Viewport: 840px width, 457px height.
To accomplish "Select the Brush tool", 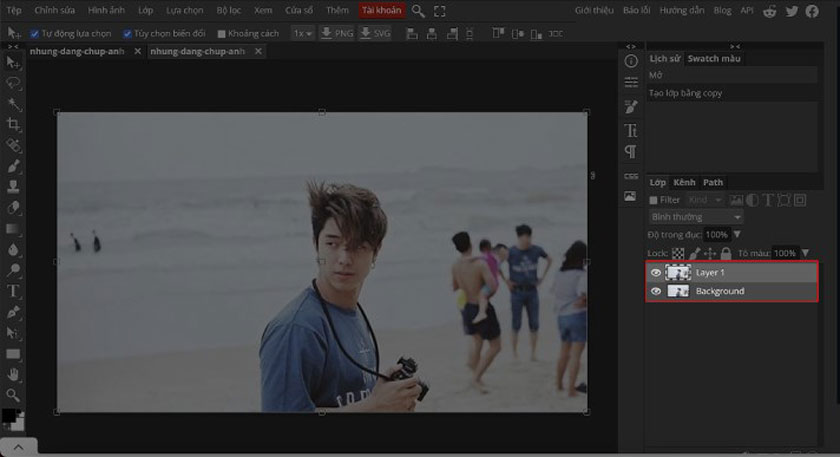I will click(x=13, y=167).
